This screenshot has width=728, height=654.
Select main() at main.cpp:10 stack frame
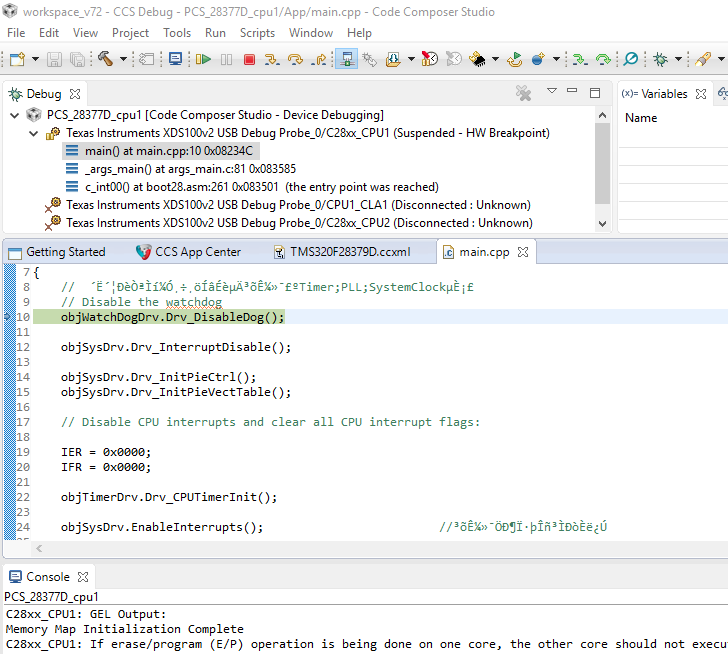161,151
